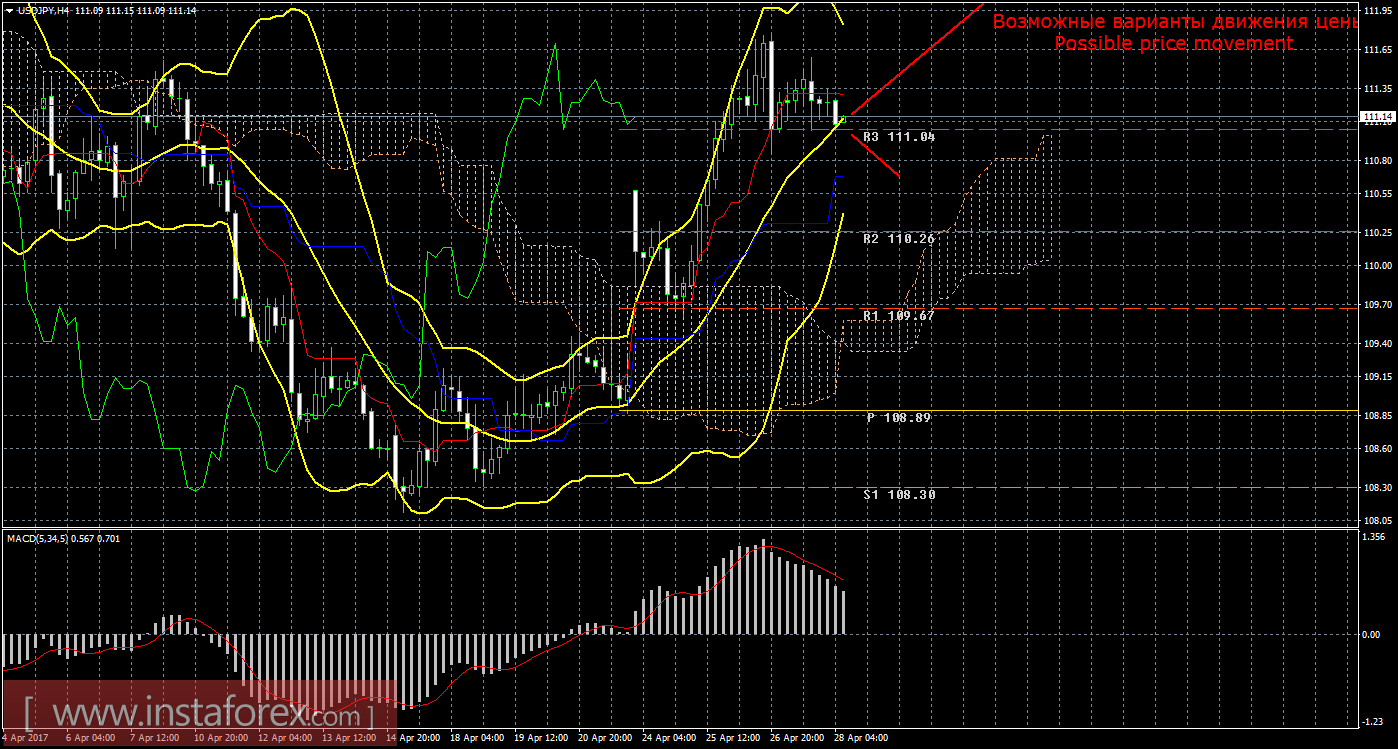Select the upward red forecast arrow line
The width and height of the screenshot is (1398, 749).
(x=915, y=59)
